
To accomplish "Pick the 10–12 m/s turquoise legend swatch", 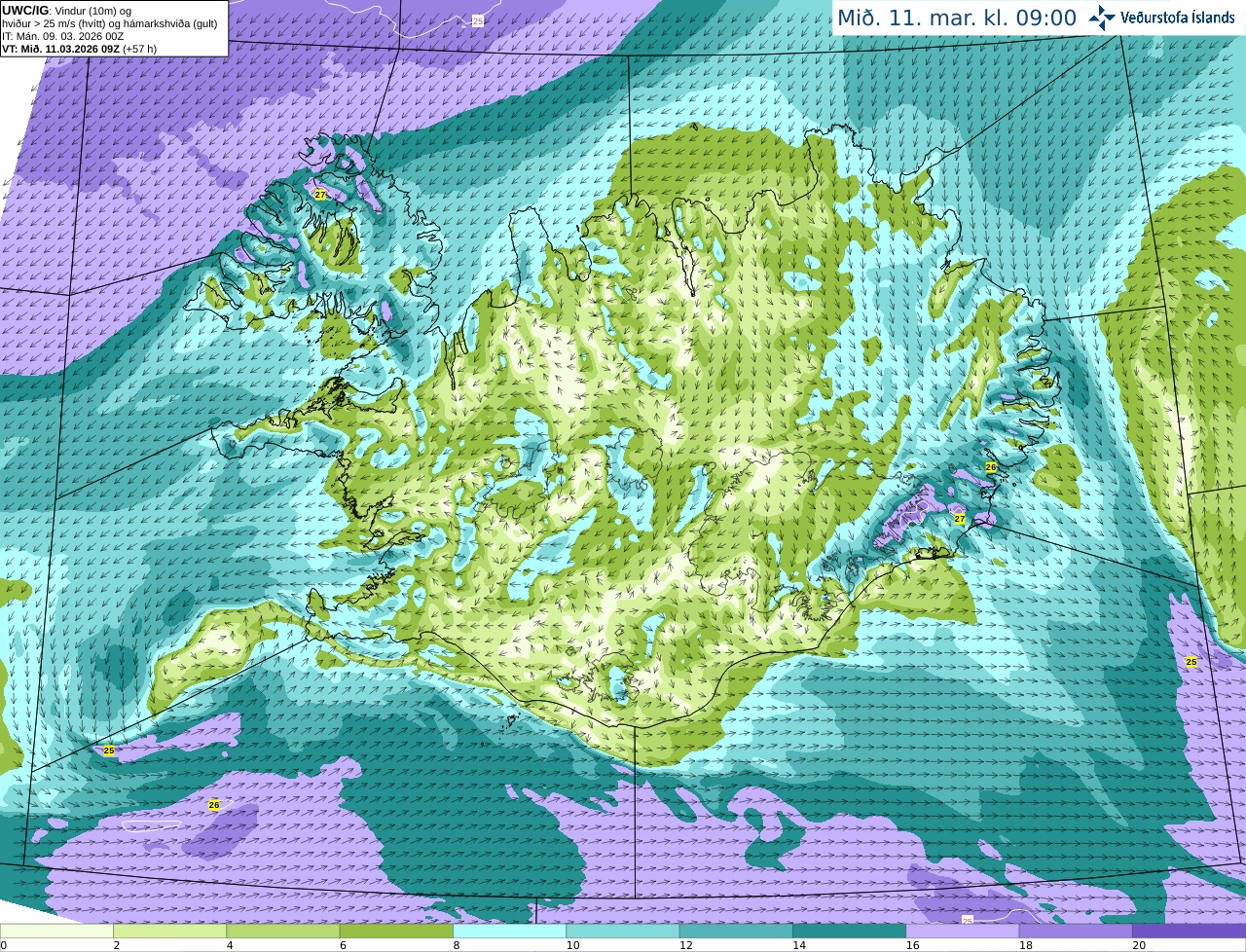I will pos(623,932).
